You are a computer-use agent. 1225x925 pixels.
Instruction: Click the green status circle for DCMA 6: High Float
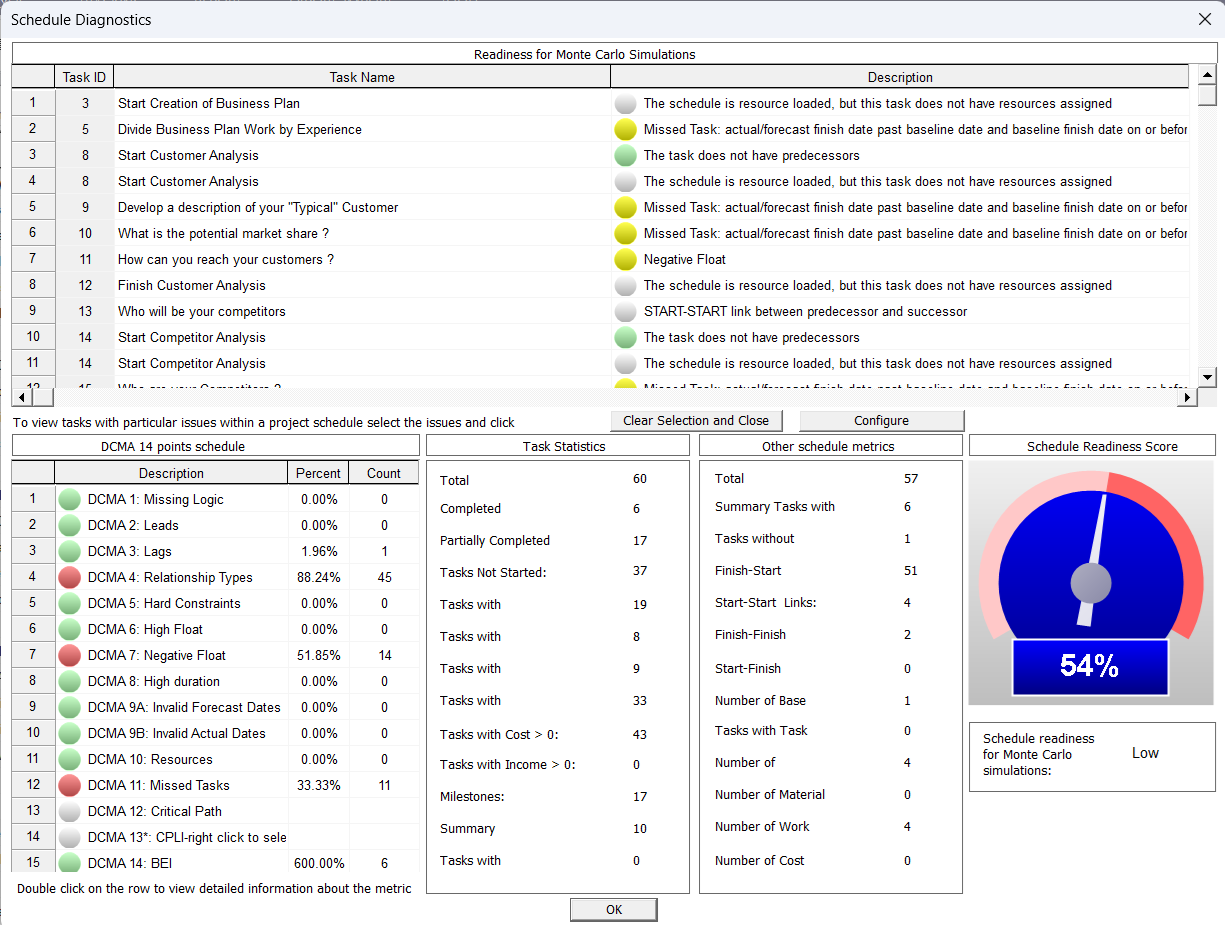(x=69, y=629)
